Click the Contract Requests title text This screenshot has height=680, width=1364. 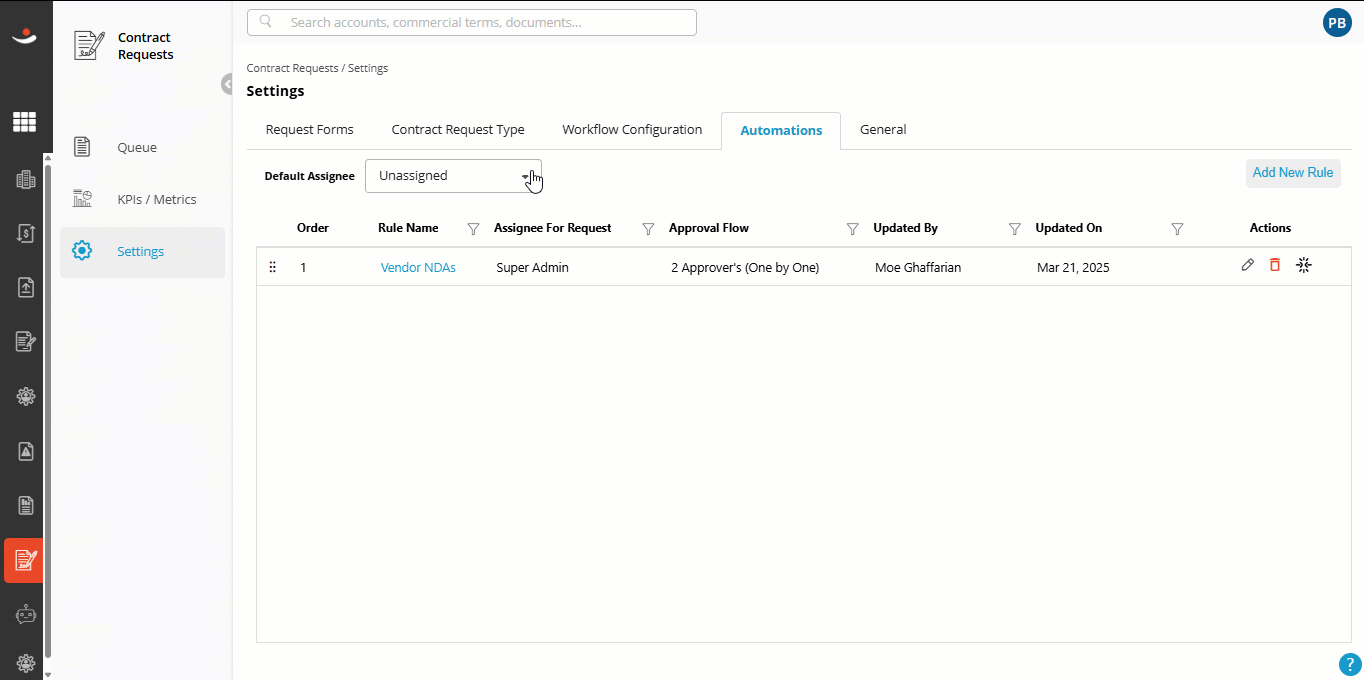click(146, 46)
